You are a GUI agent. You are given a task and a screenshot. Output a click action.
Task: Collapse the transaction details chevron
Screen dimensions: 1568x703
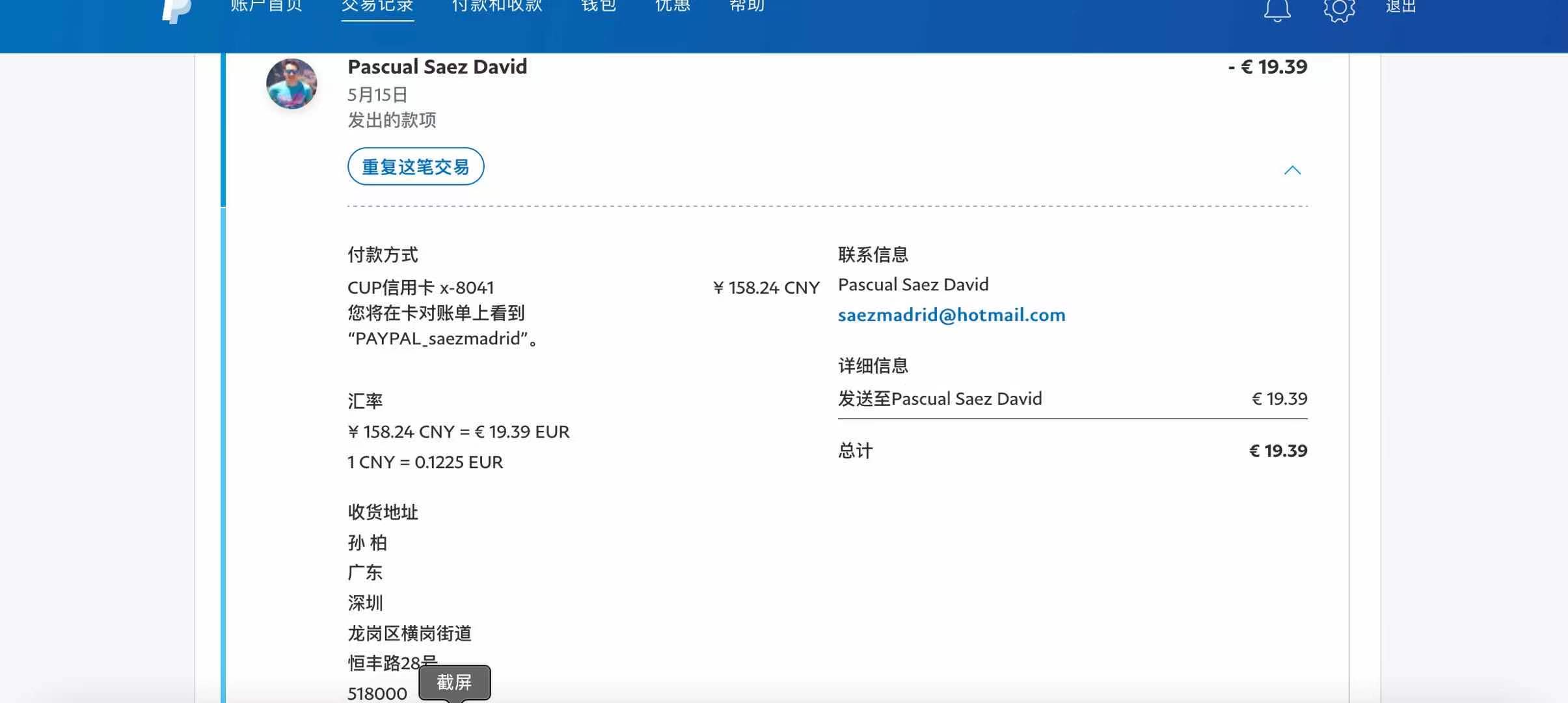tap(1292, 171)
